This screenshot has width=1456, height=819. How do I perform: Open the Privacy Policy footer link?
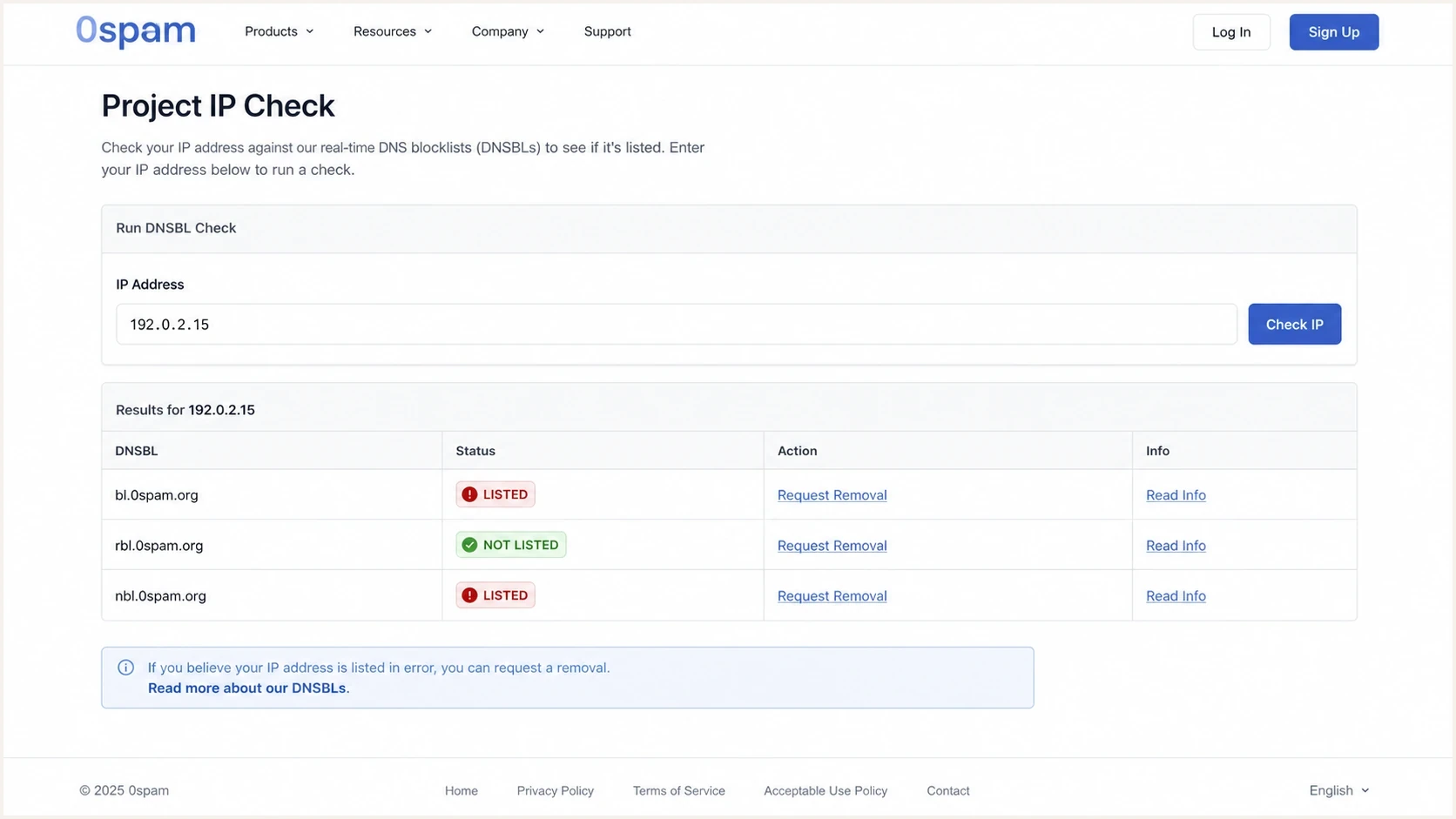(x=555, y=790)
